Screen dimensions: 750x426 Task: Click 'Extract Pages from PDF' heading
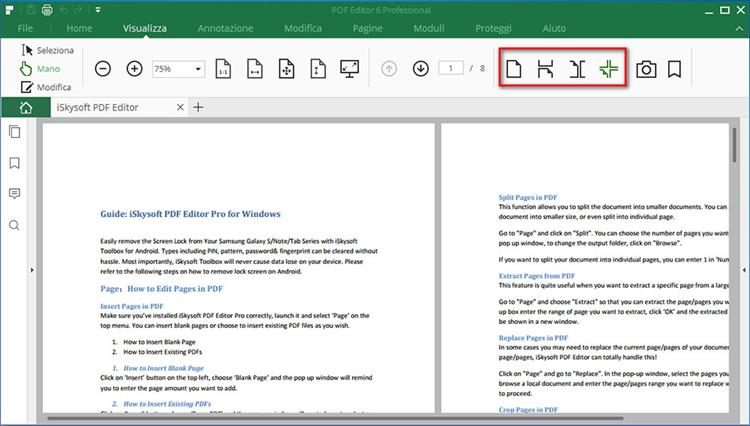point(537,275)
